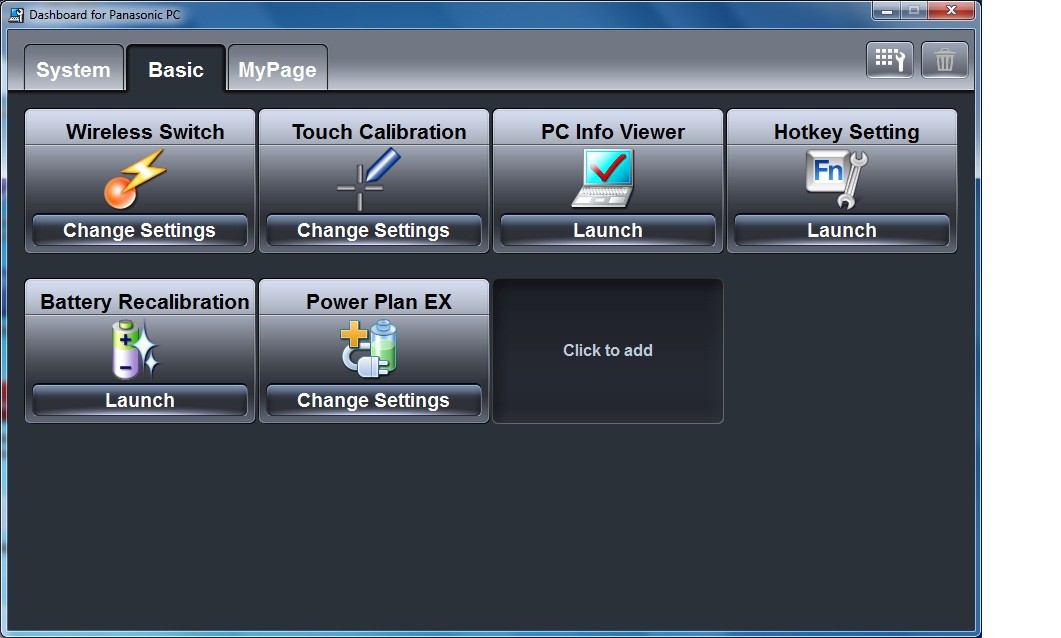The width and height of the screenshot is (1061, 638).
Task: Click the Power Plan EX battery plug icon
Action: [x=369, y=348]
